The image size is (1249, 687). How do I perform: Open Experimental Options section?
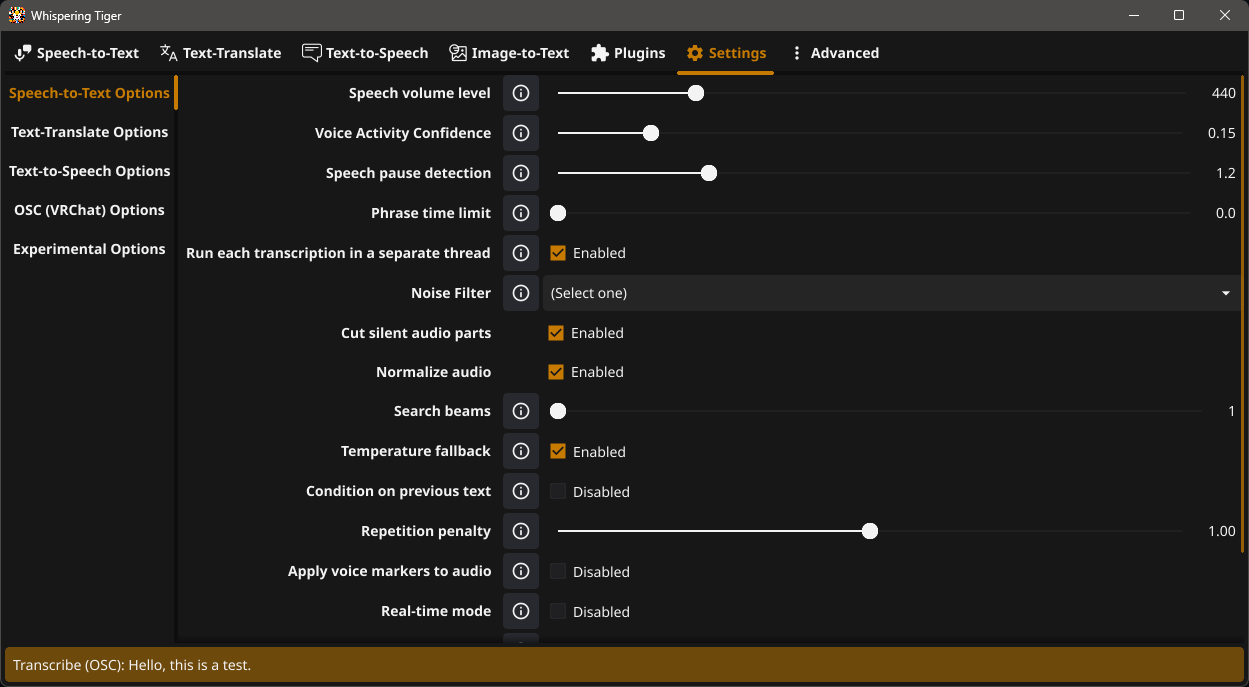tap(89, 249)
